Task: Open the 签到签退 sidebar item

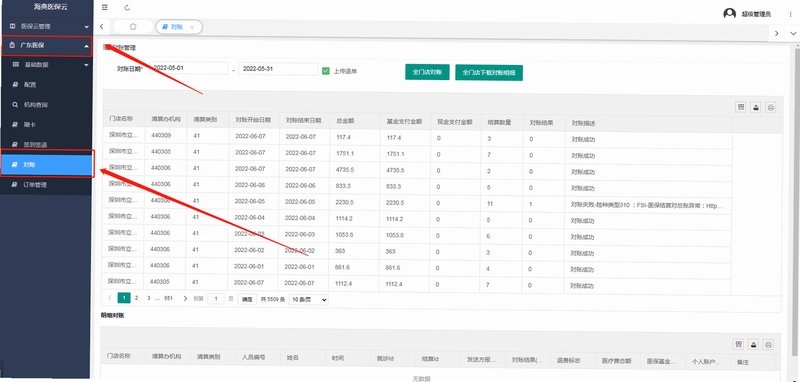Action: pyautogui.click(x=46, y=144)
